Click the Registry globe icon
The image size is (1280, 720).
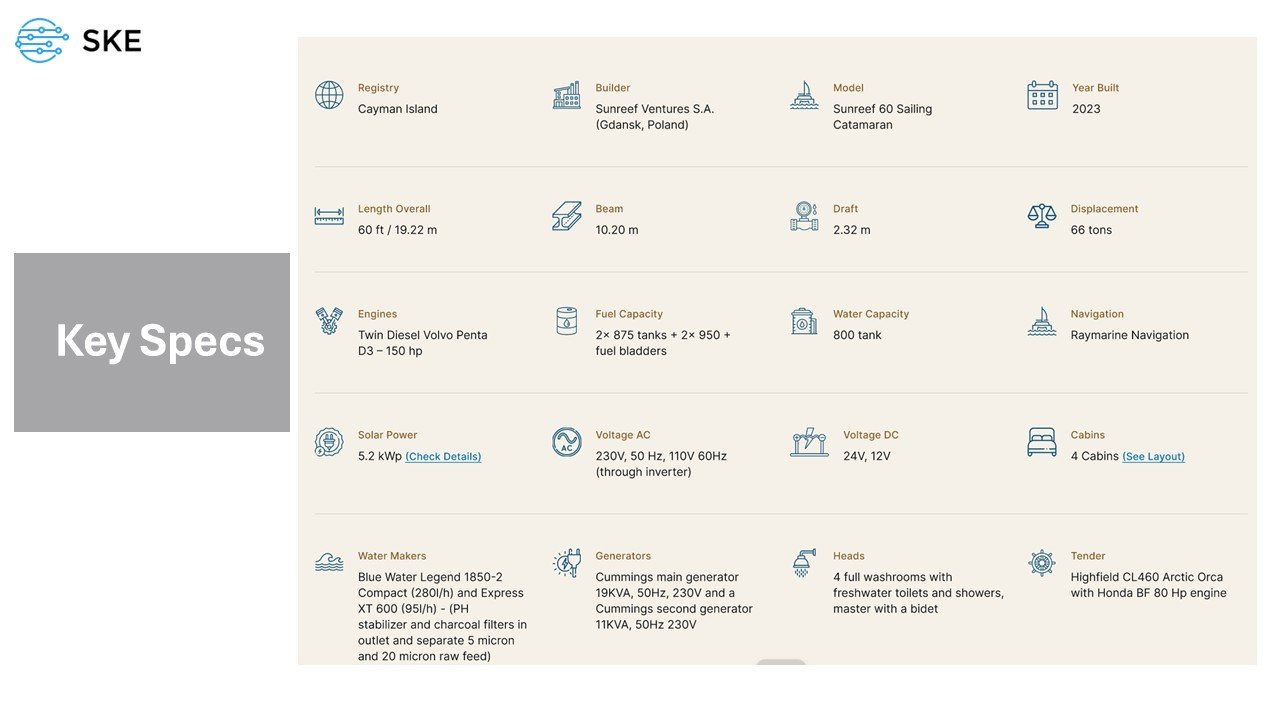point(329,95)
